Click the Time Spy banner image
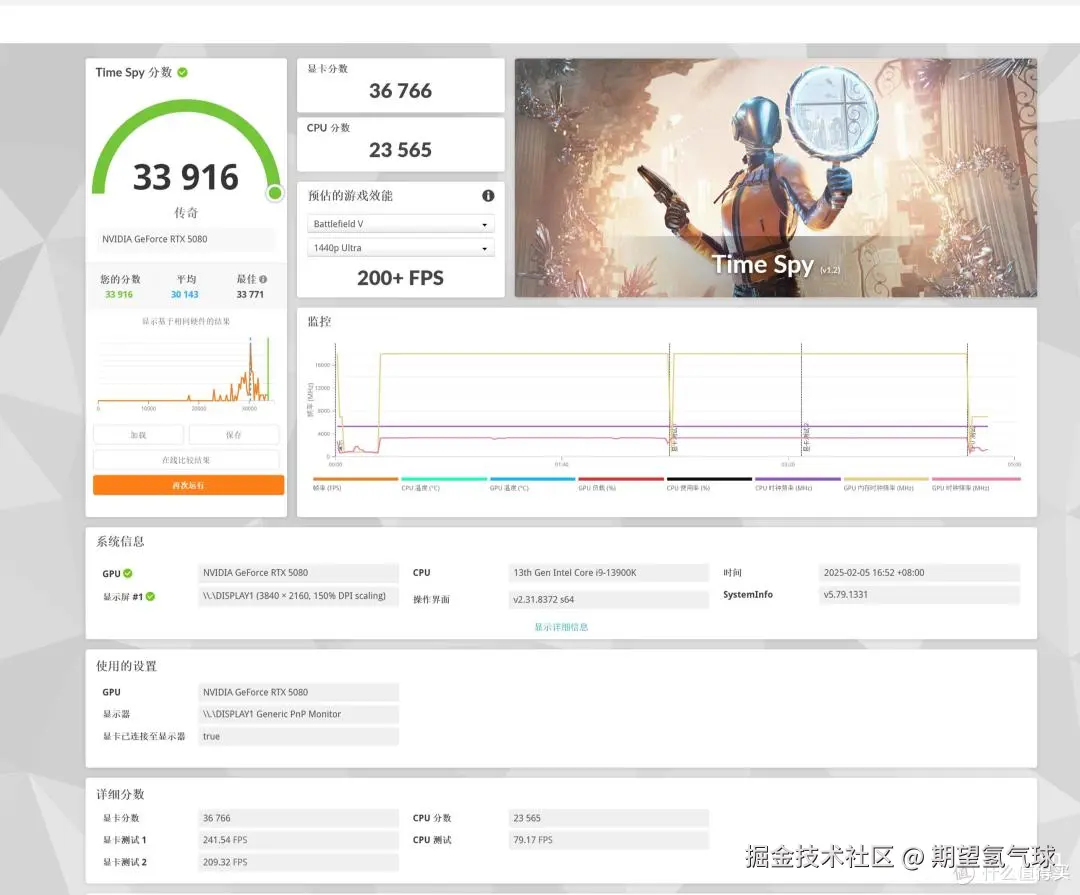The height and width of the screenshot is (895, 1080). 775,176
